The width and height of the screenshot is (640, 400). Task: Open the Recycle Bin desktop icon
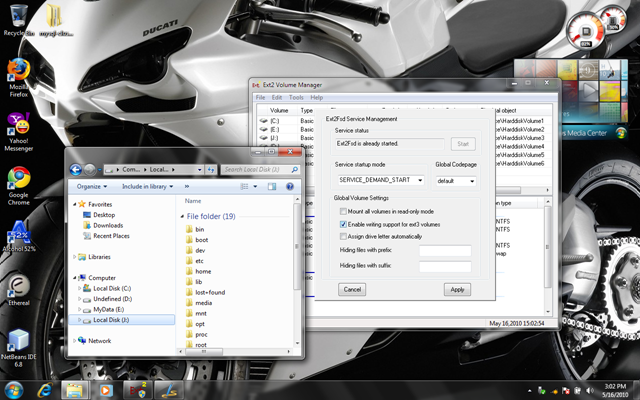(x=18, y=20)
